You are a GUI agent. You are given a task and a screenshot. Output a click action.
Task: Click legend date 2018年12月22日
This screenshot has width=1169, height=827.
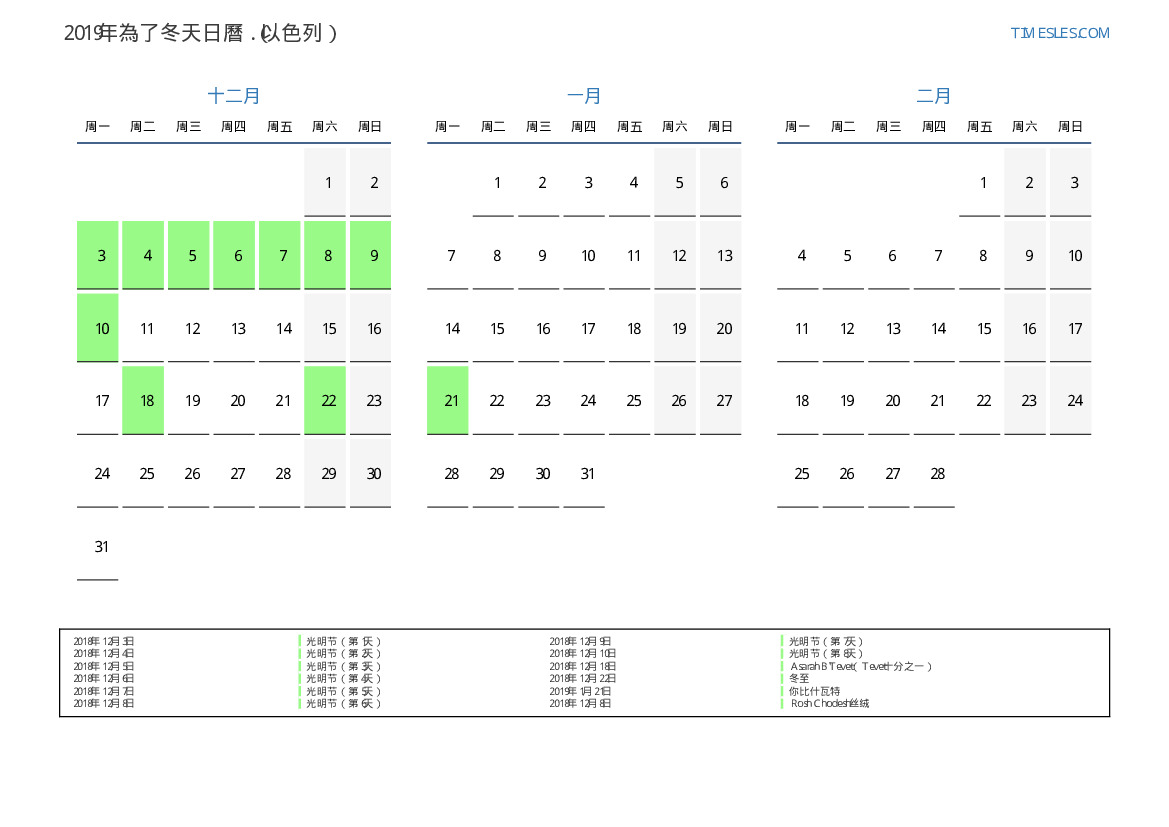pos(583,679)
